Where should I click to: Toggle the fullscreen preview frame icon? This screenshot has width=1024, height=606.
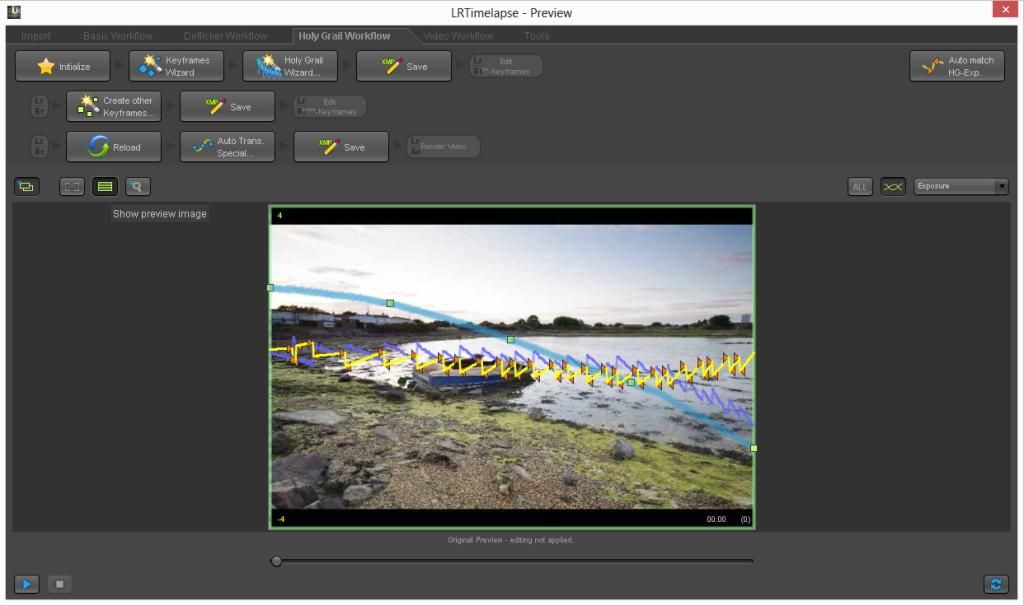coord(72,187)
